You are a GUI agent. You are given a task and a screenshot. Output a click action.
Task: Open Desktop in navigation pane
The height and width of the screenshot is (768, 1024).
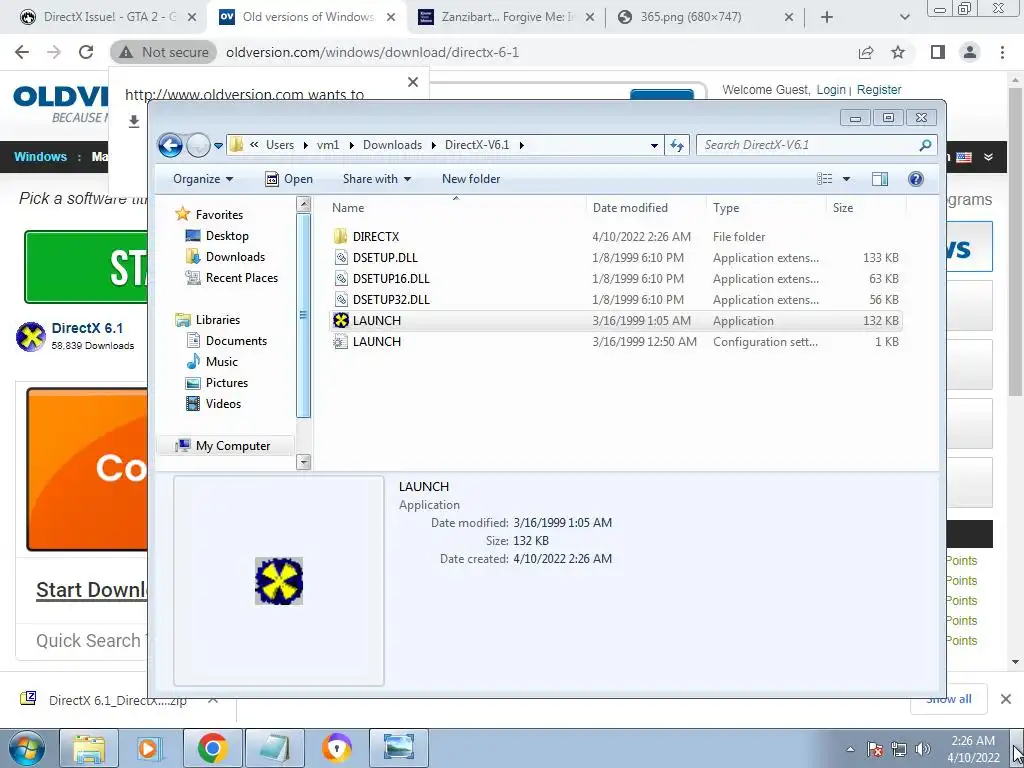227,236
